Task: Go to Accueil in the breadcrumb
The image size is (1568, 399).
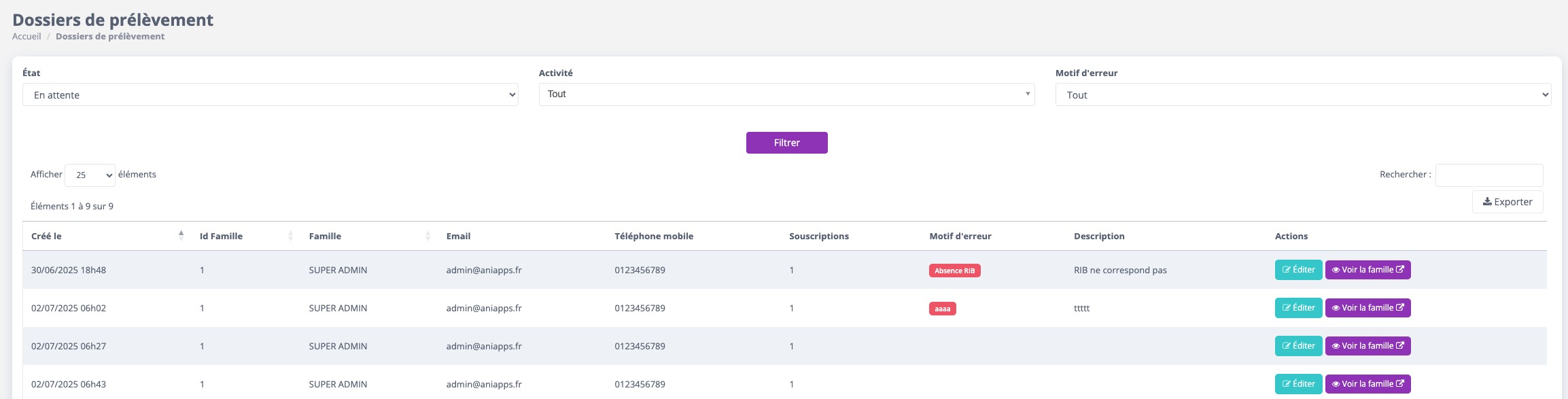Action: click(x=27, y=37)
